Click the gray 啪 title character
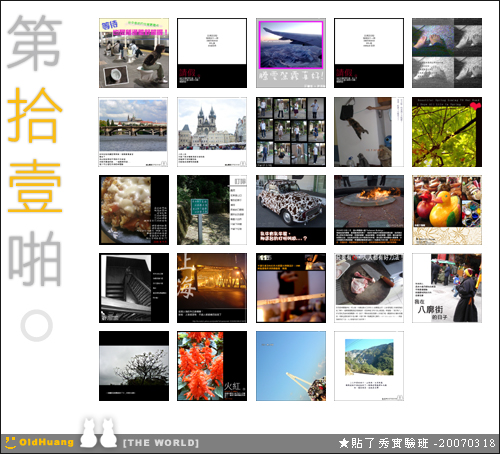The height and width of the screenshot is (454, 500). coord(35,258)
